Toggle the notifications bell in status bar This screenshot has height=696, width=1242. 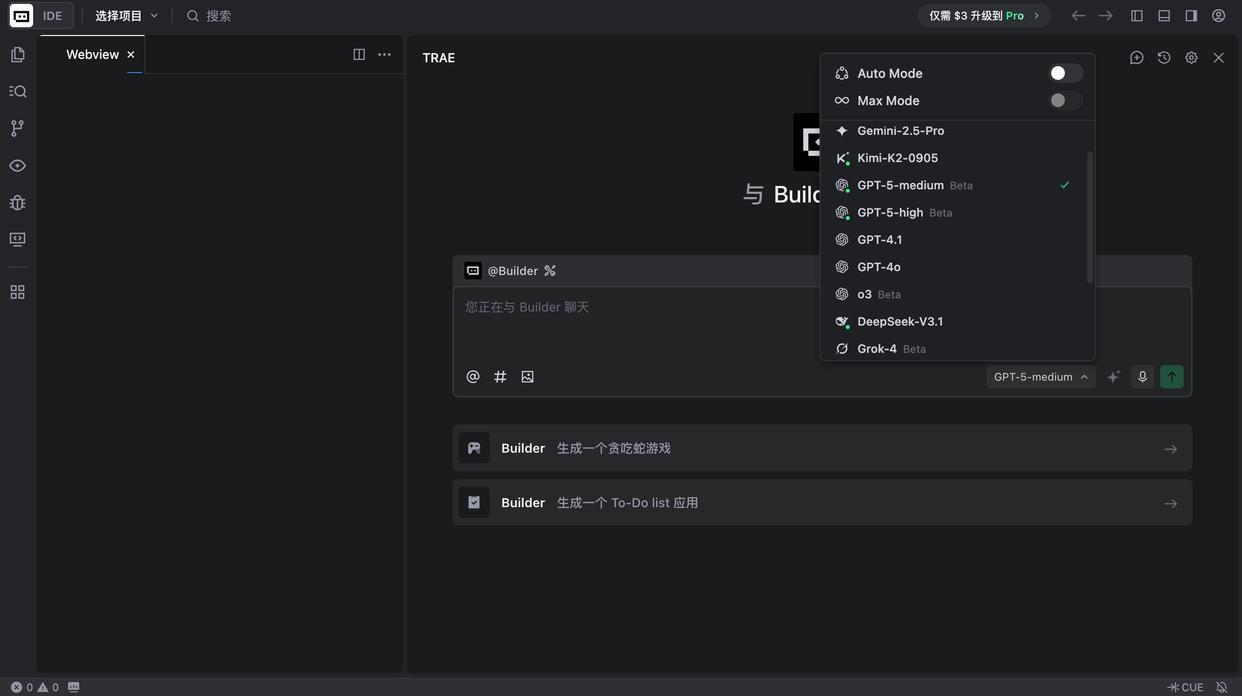tap(1221, 687)
